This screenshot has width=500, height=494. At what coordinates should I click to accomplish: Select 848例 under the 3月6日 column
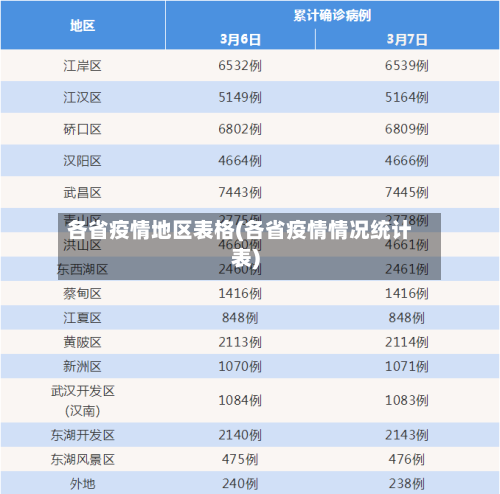[240, 318]
